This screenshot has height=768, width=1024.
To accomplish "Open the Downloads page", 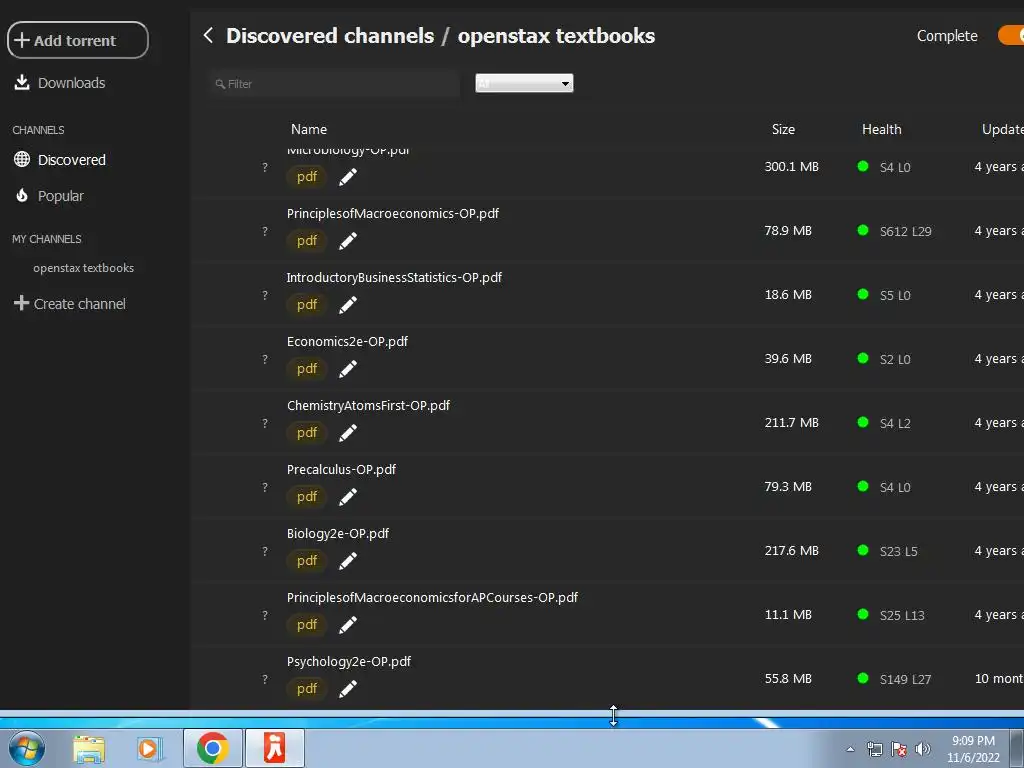I will click(59, 83).
